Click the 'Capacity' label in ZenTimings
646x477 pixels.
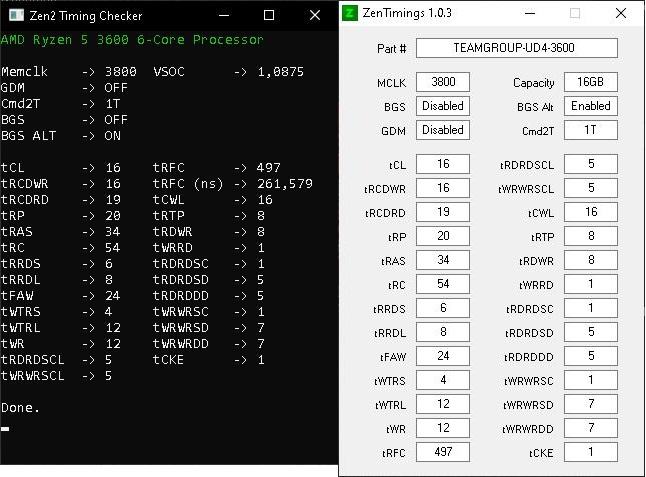point(534,83)
